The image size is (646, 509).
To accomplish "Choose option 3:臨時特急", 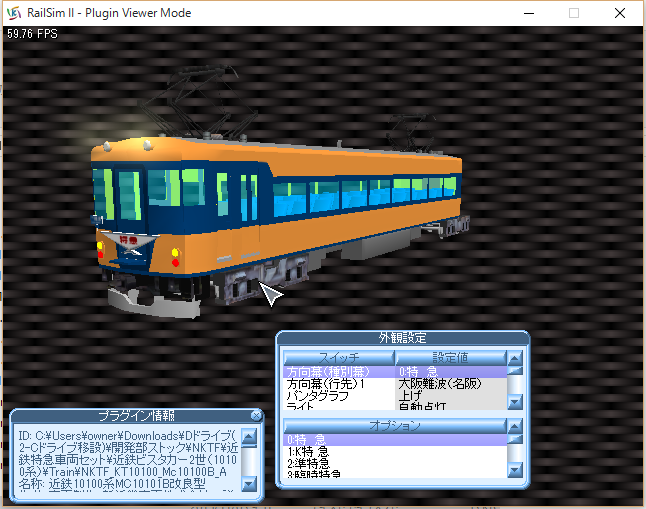I will tap(395, 474).
